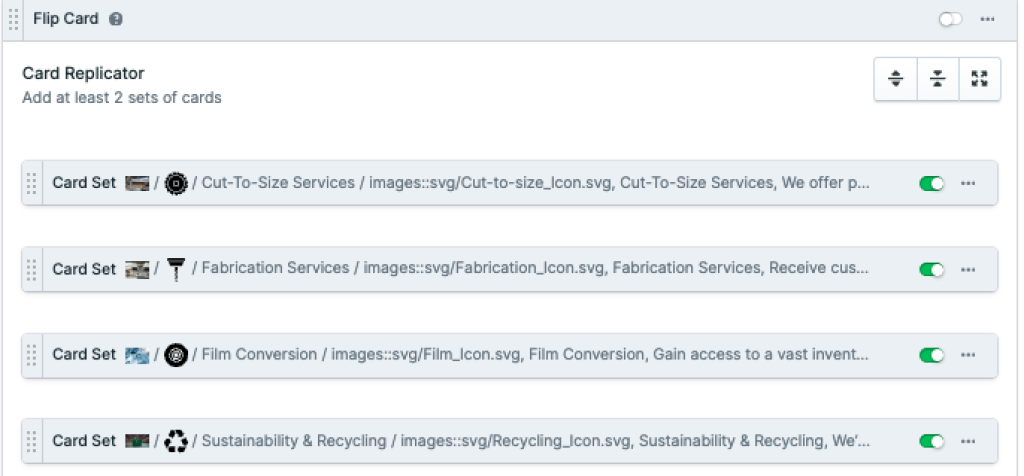Click the Fabrication Services card drag handle
This screenshot has height=476, width=1024.
pyautogui.click(x=32, y=269)
